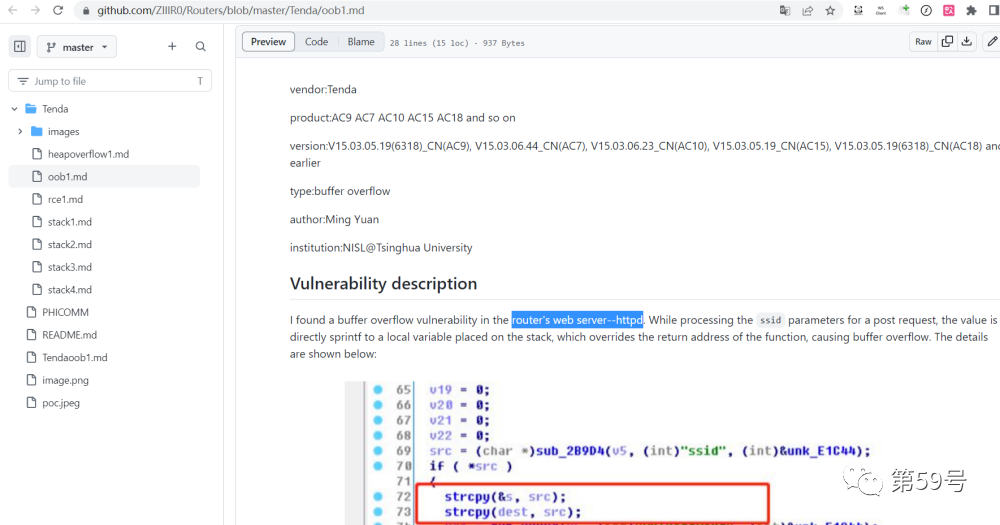This screenshot has width=1000, height=525.
Task: Expand the images folder
Action: pyautogui.click(x=20, y=131)
